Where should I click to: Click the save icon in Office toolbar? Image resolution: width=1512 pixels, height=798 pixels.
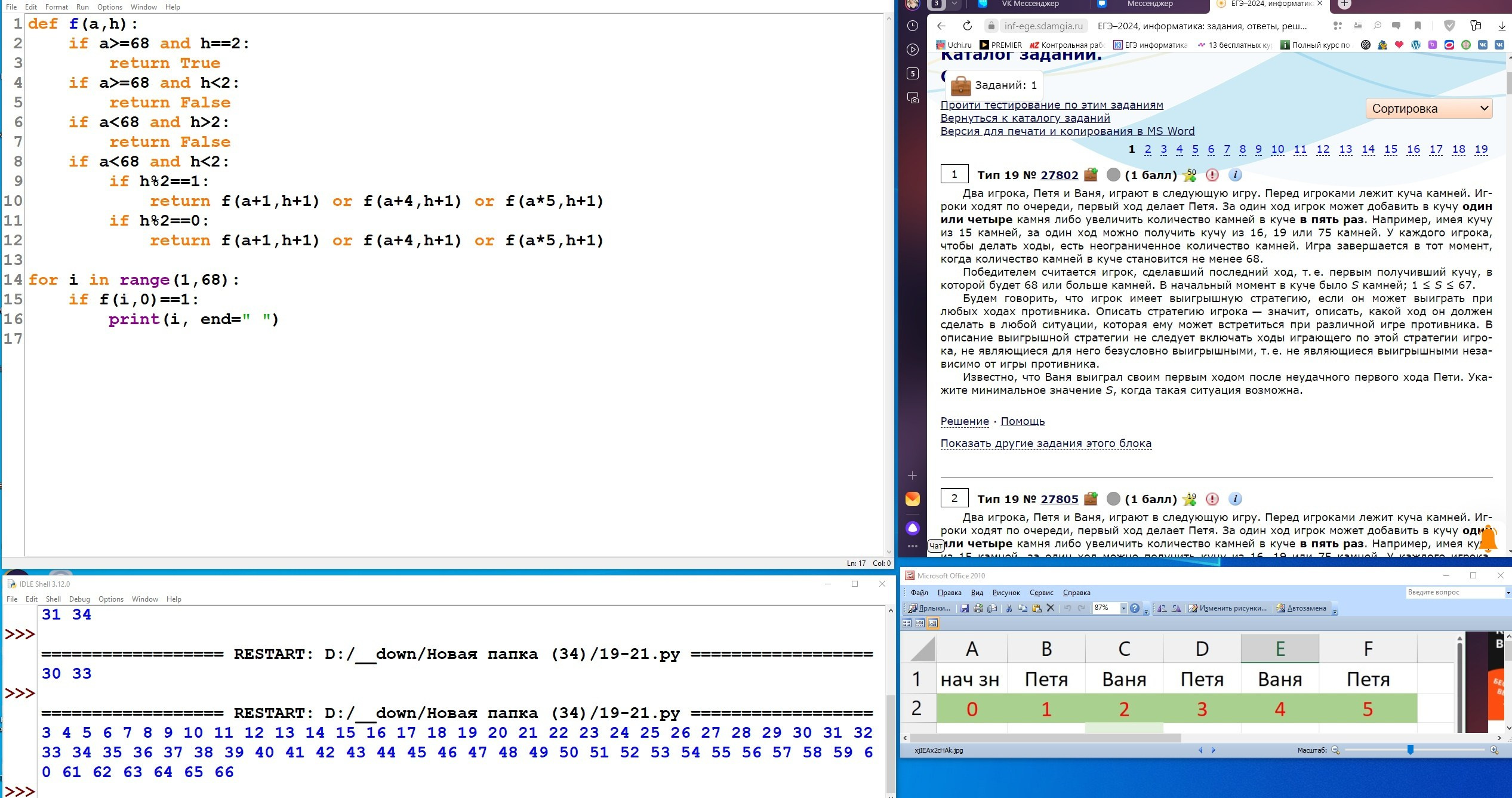[x=965, y=608]
